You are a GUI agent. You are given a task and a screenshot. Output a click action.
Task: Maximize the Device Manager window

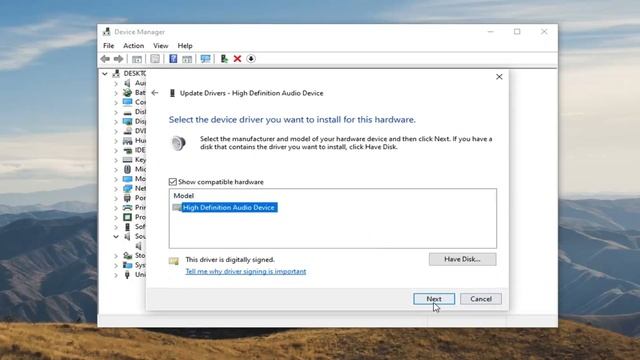coord(517,31)
